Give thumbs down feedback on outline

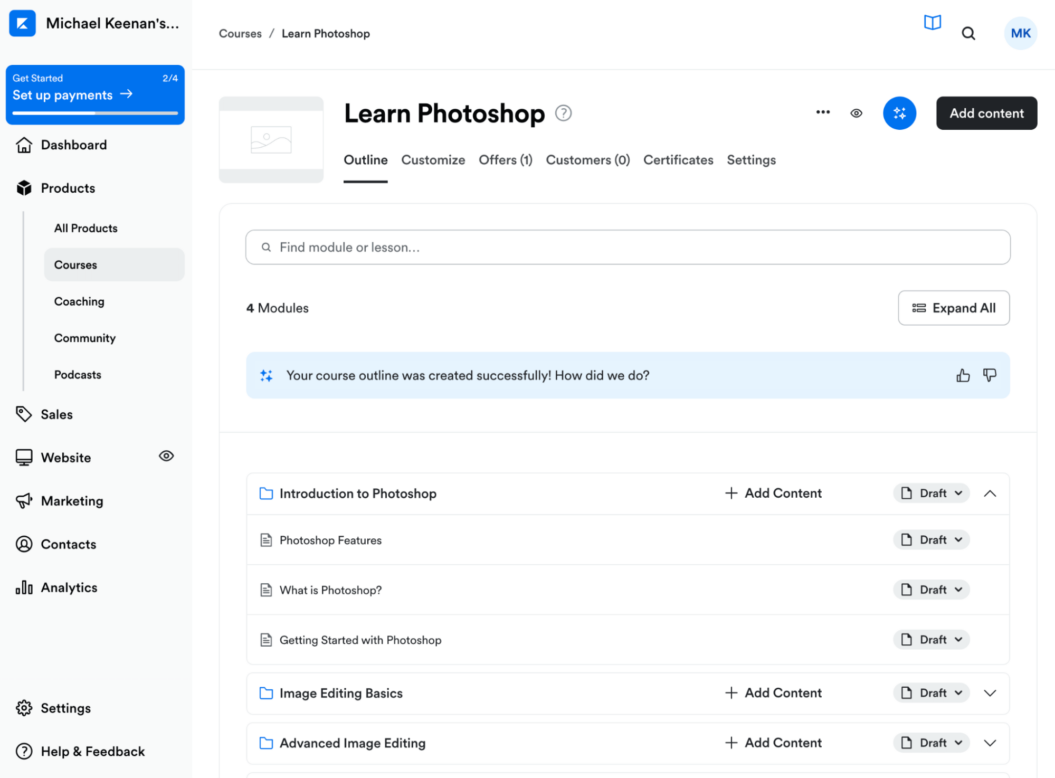(x=989, y=375)
